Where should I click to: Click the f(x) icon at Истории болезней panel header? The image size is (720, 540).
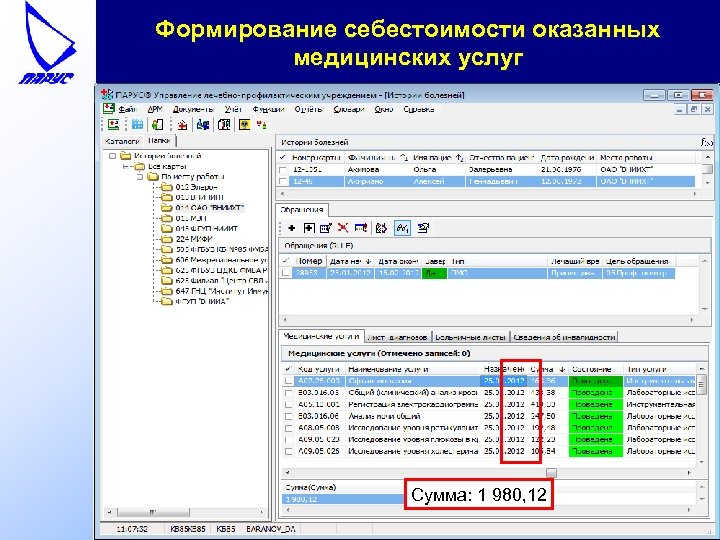pyautogui.click(x=707, y=142)
